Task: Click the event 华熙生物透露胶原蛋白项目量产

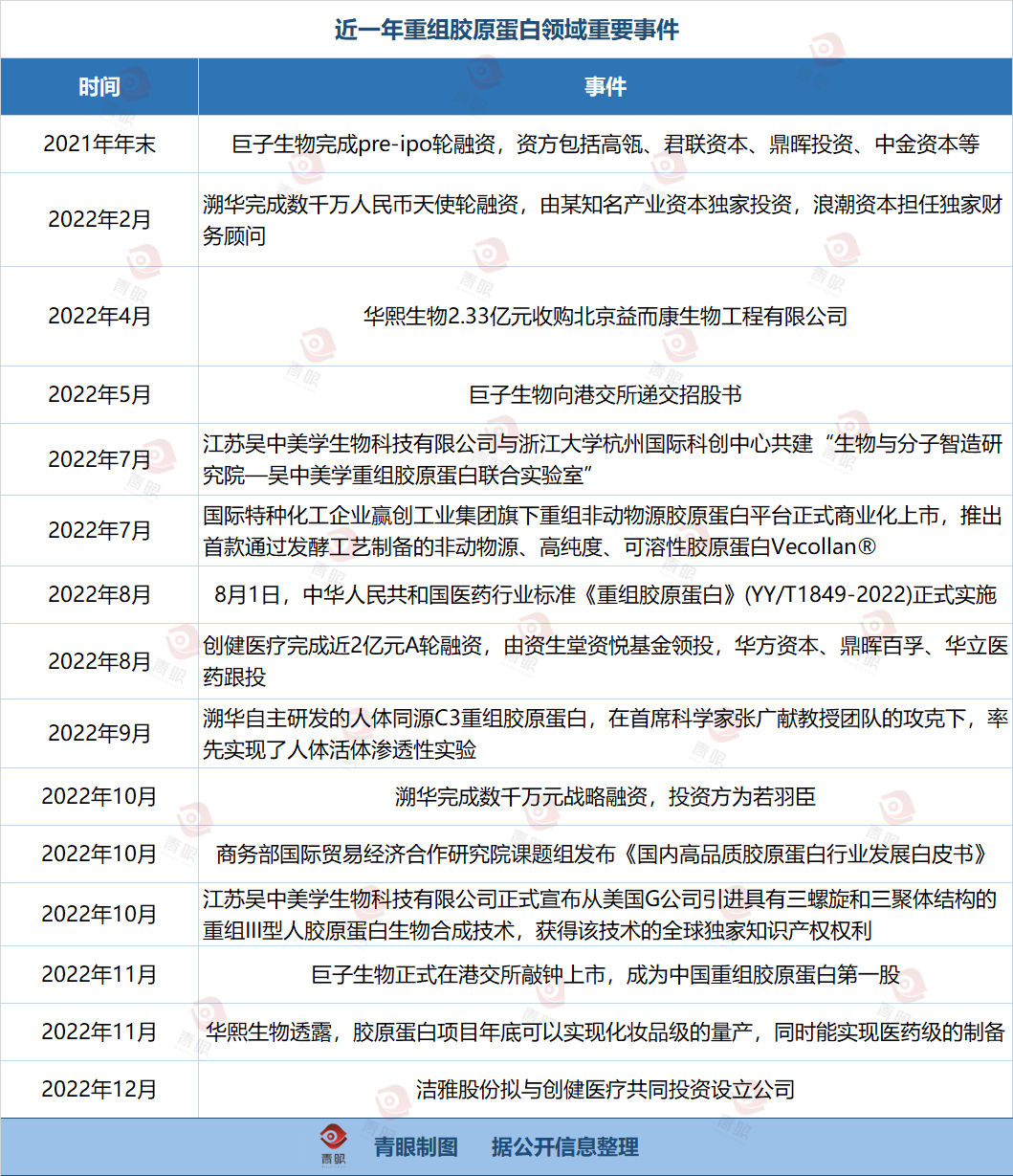Action: pos(606,1032)
